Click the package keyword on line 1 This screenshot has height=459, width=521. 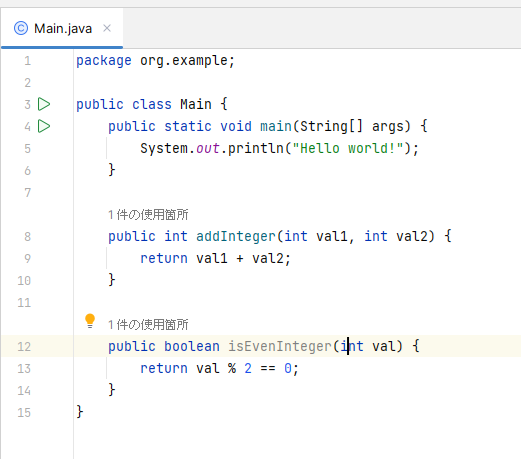[x=104, y=61]
